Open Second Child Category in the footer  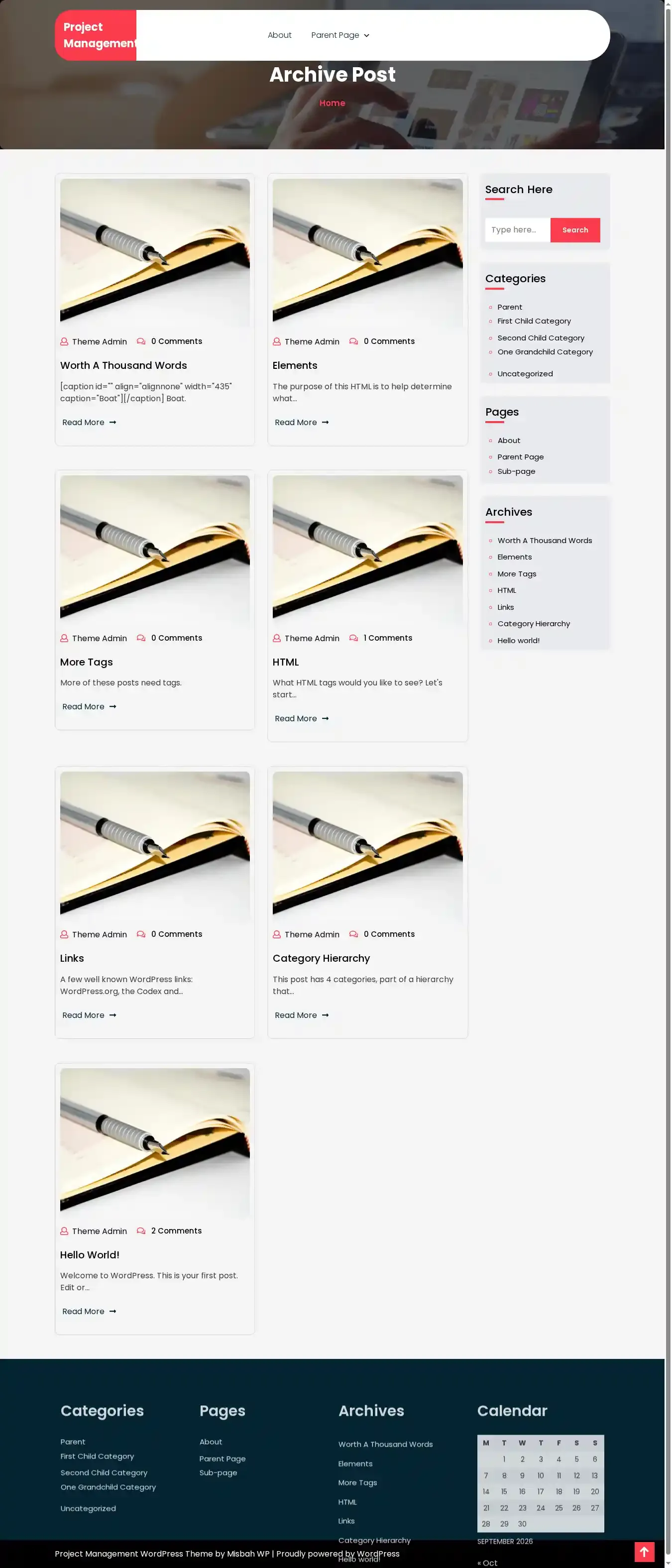tap(104, 1472)
